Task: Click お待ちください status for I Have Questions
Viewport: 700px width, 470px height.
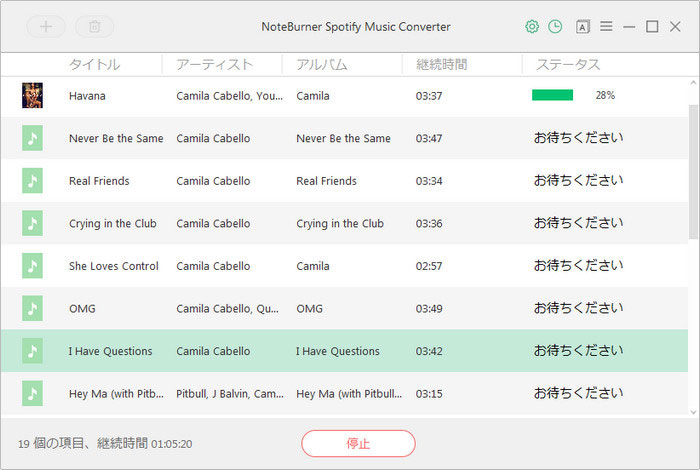Action: click(x=579, y=351)
